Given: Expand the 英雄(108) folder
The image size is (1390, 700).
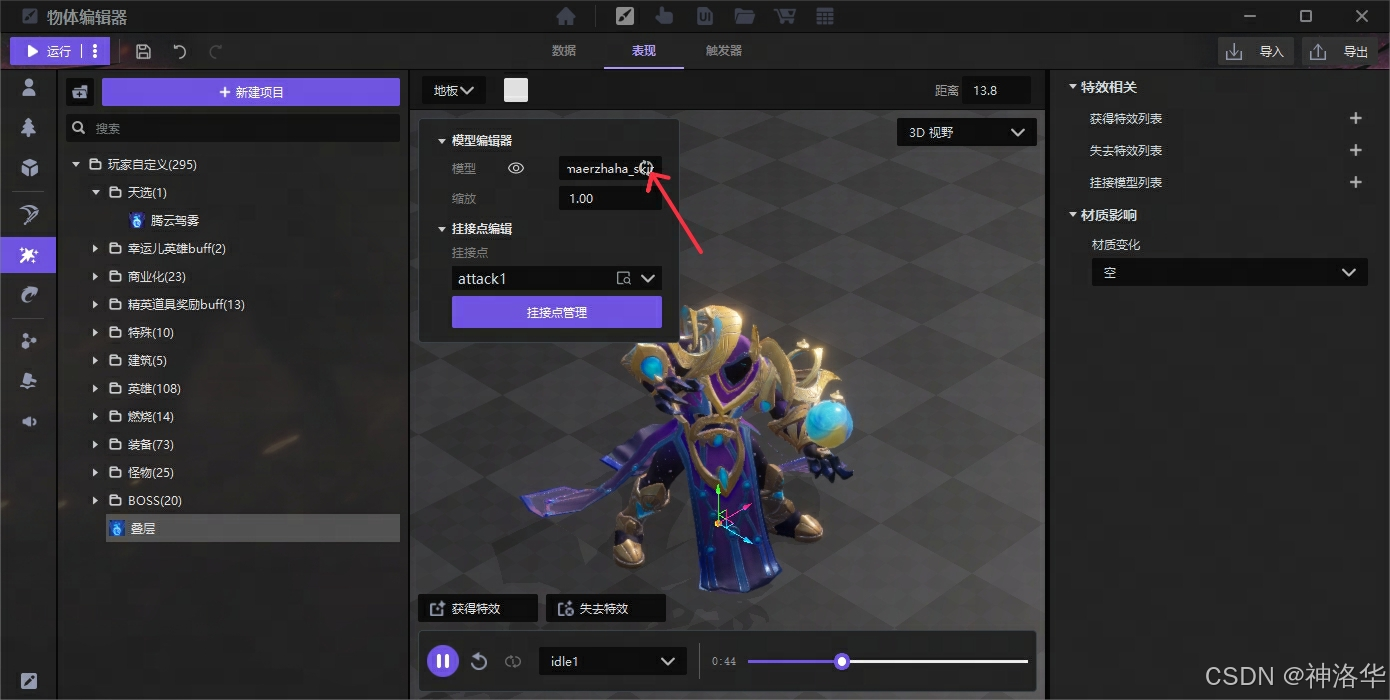Looking at the screenshot, I should click(96, 388).
